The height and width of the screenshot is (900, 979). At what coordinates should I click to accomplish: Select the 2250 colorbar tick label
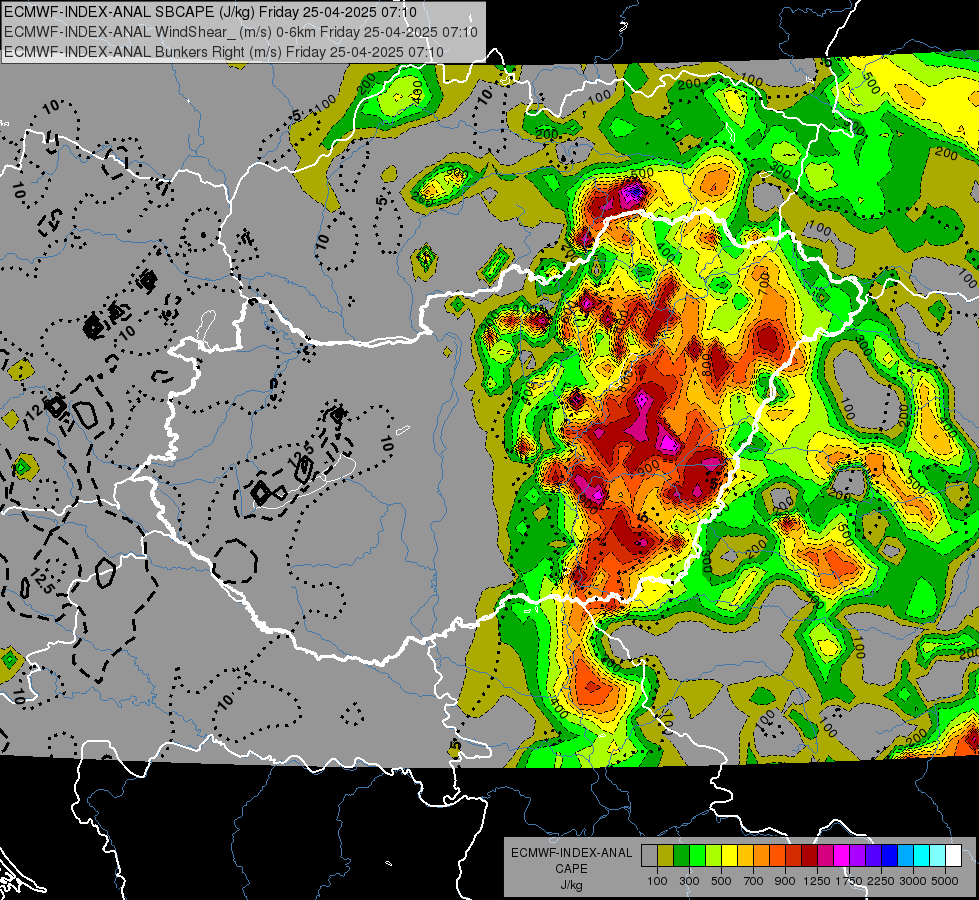[x=881, y=881]
